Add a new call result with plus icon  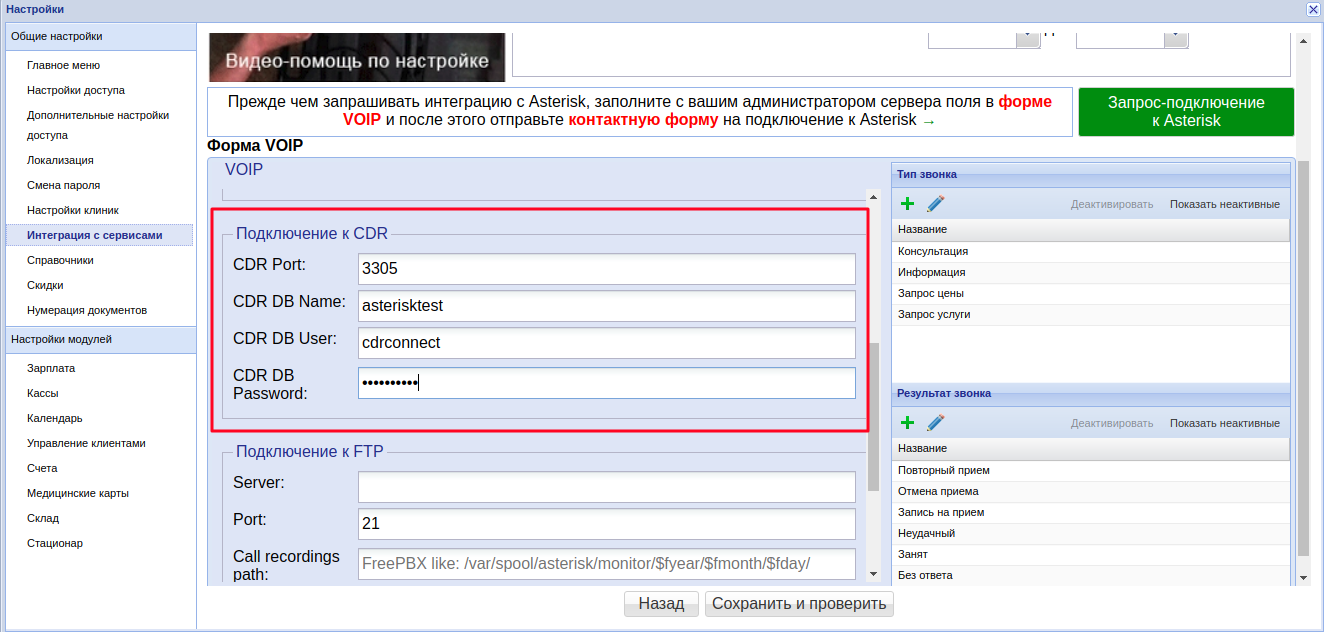point(908,423)
